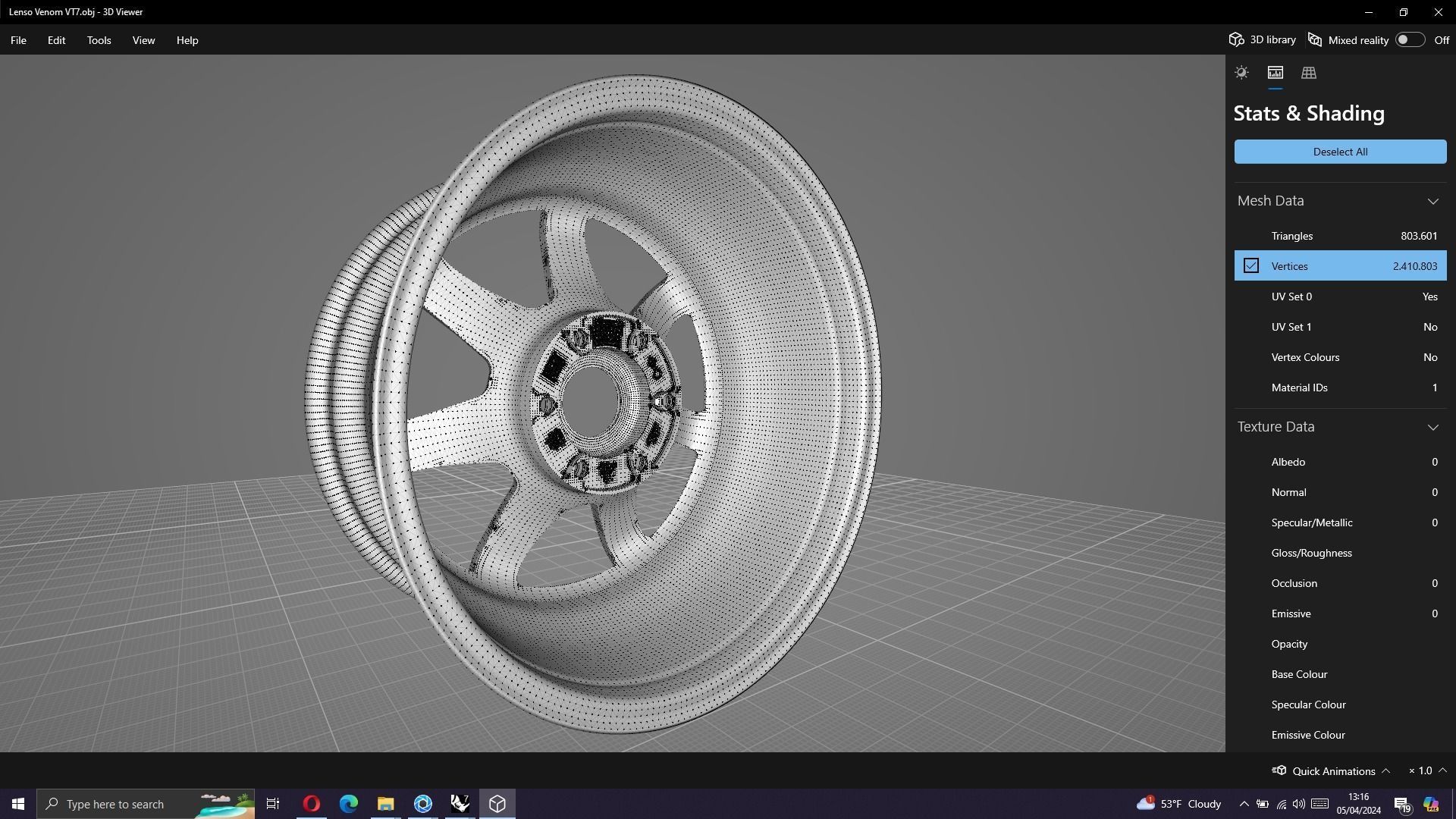Open the View menu
Image resolution: width=1456 pixels, height=819 pixels.
(143, 40)
